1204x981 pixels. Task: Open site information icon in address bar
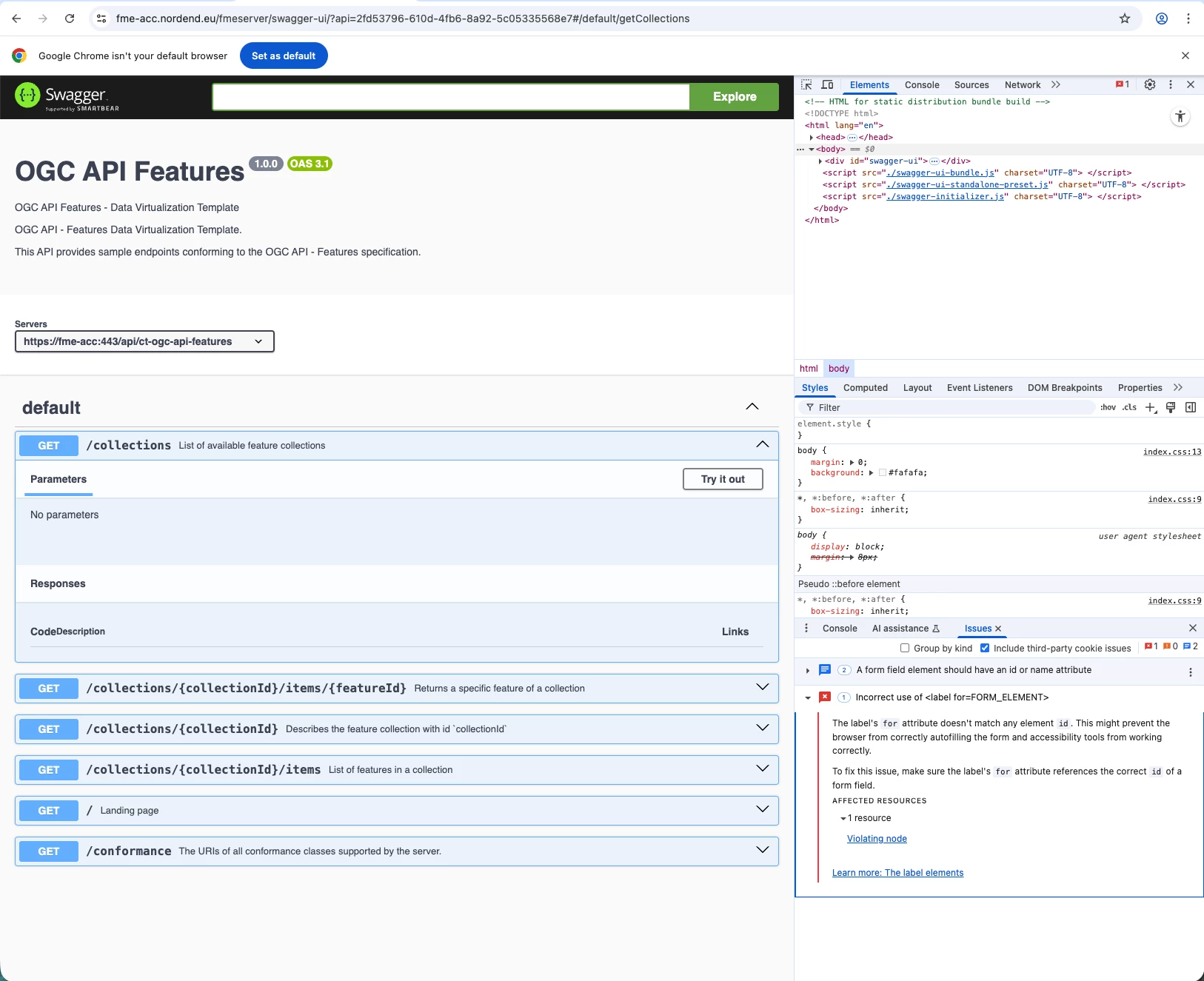[101, 19]
